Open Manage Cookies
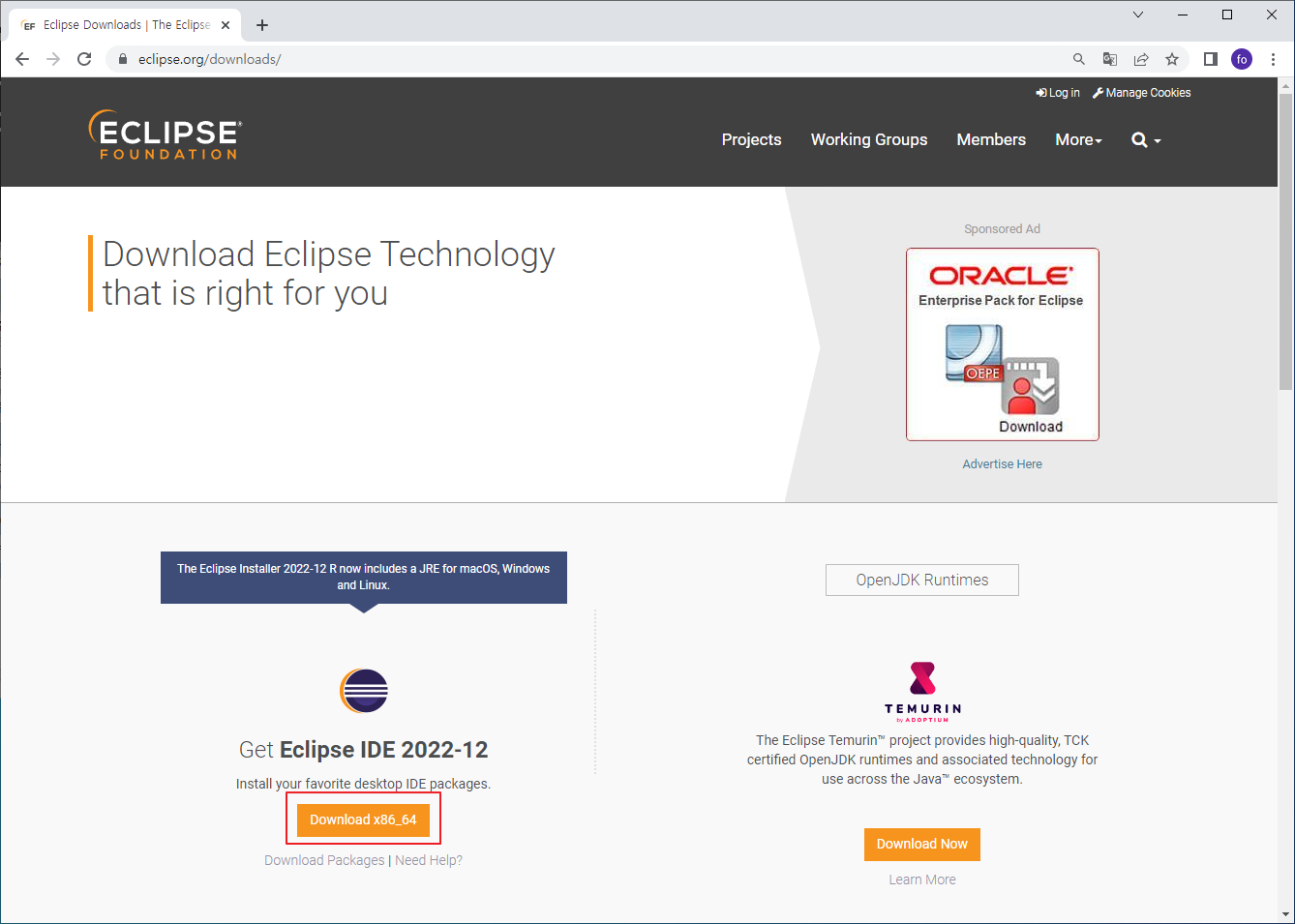This screenshot has width=1295, height=924. [1142, 93]
